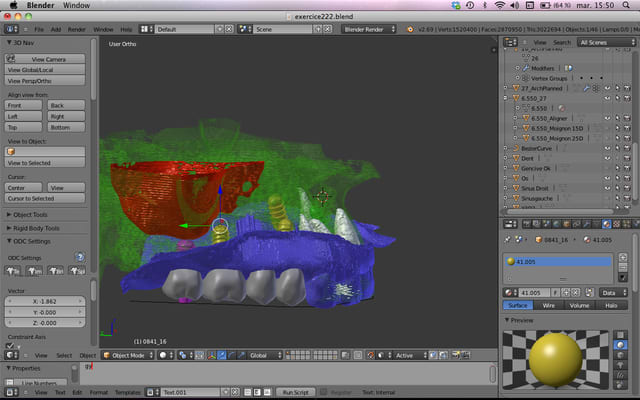Click the blue Z-axis manipulator arrow

tap(220, 188)
